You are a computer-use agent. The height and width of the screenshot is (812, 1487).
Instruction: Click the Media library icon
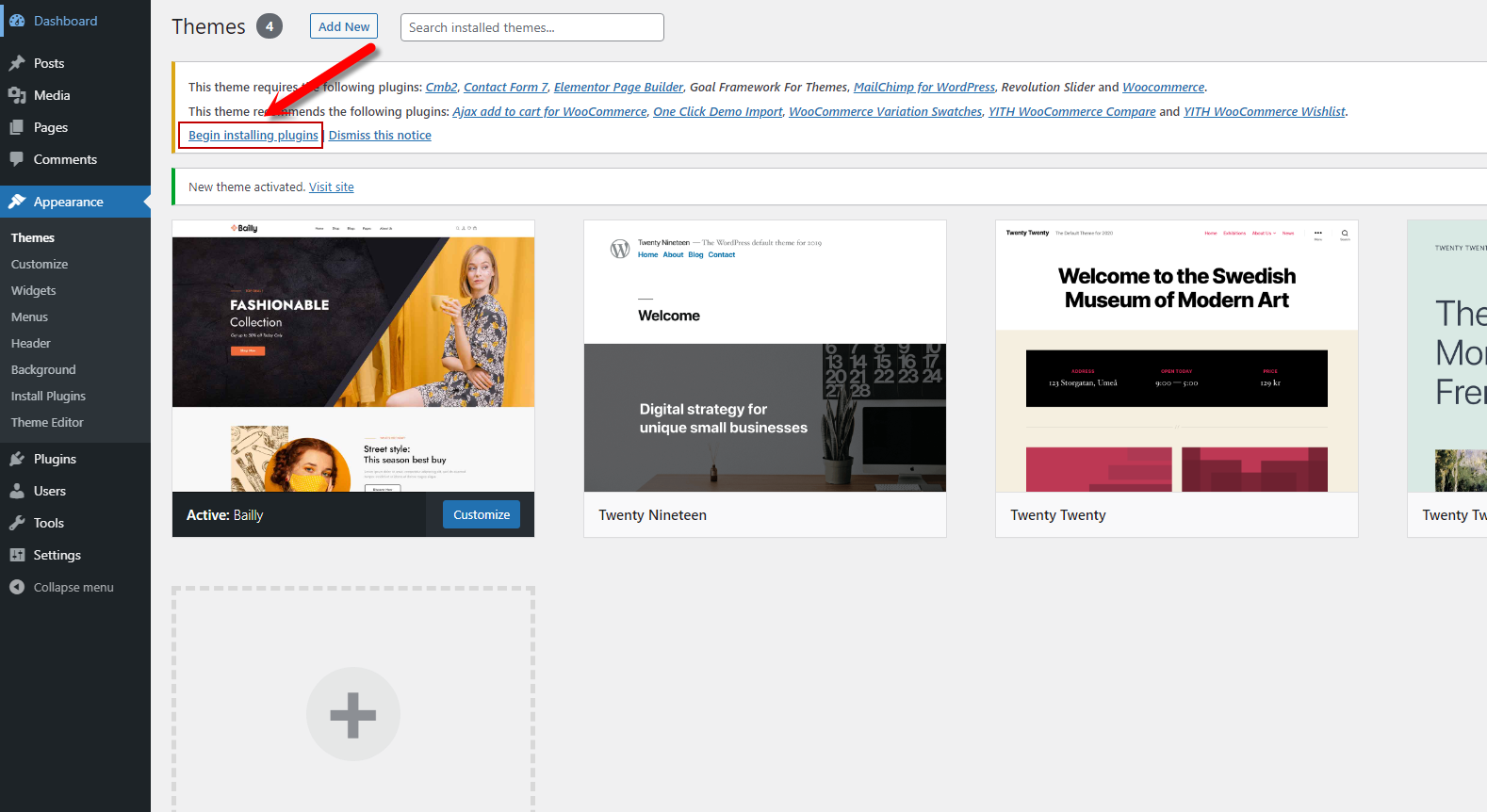click(x=17, y=95)
